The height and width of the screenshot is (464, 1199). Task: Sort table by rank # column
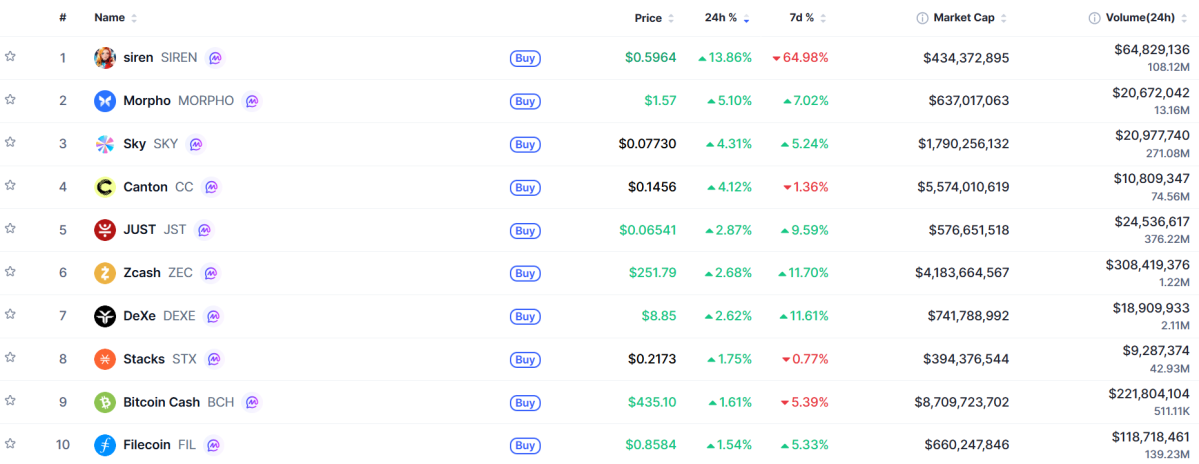63,18
